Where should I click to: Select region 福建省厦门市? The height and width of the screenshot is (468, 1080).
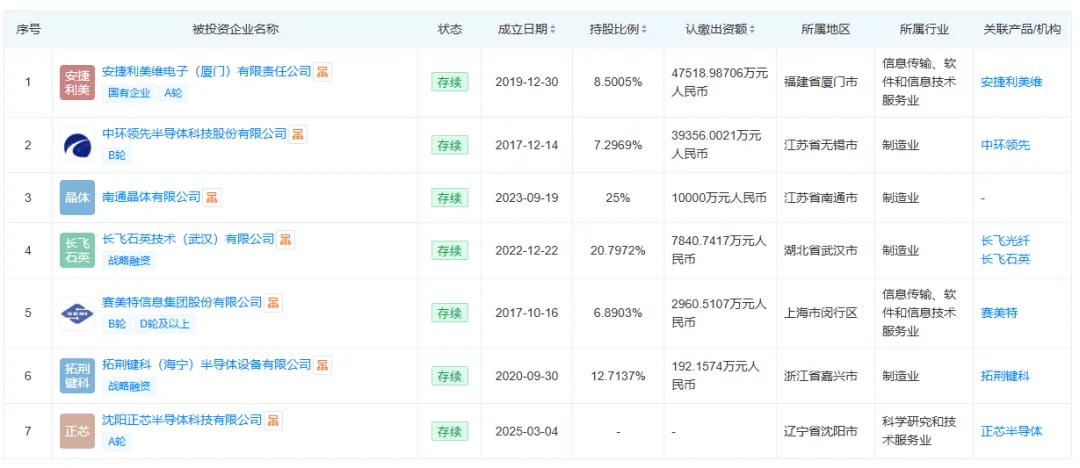820,82
